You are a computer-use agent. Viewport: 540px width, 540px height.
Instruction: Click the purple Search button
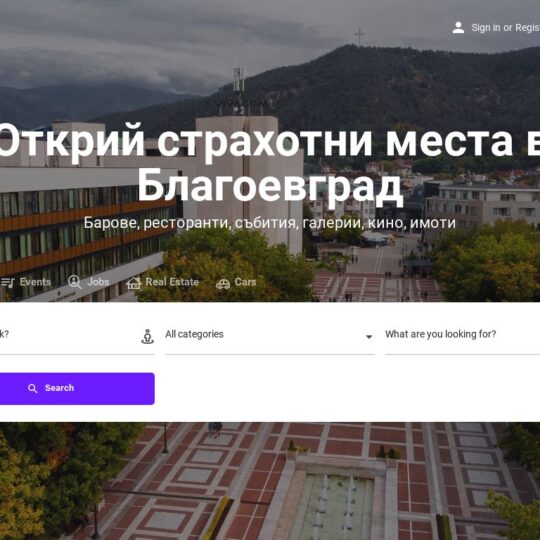pyautogui.click(x=77, y=388)
